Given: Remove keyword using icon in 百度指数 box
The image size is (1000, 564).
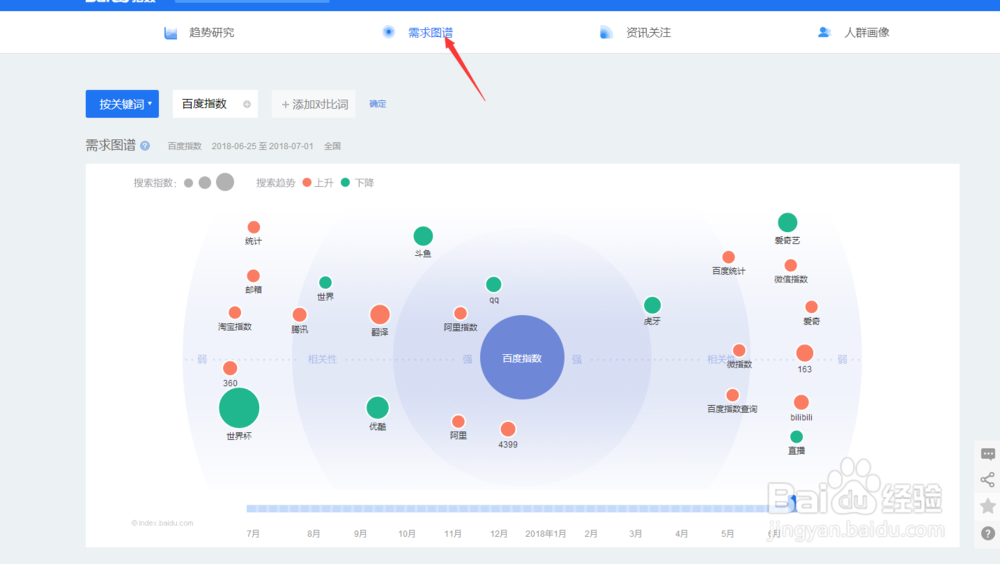Looking at the screenshot, I should tap(247, 104).
